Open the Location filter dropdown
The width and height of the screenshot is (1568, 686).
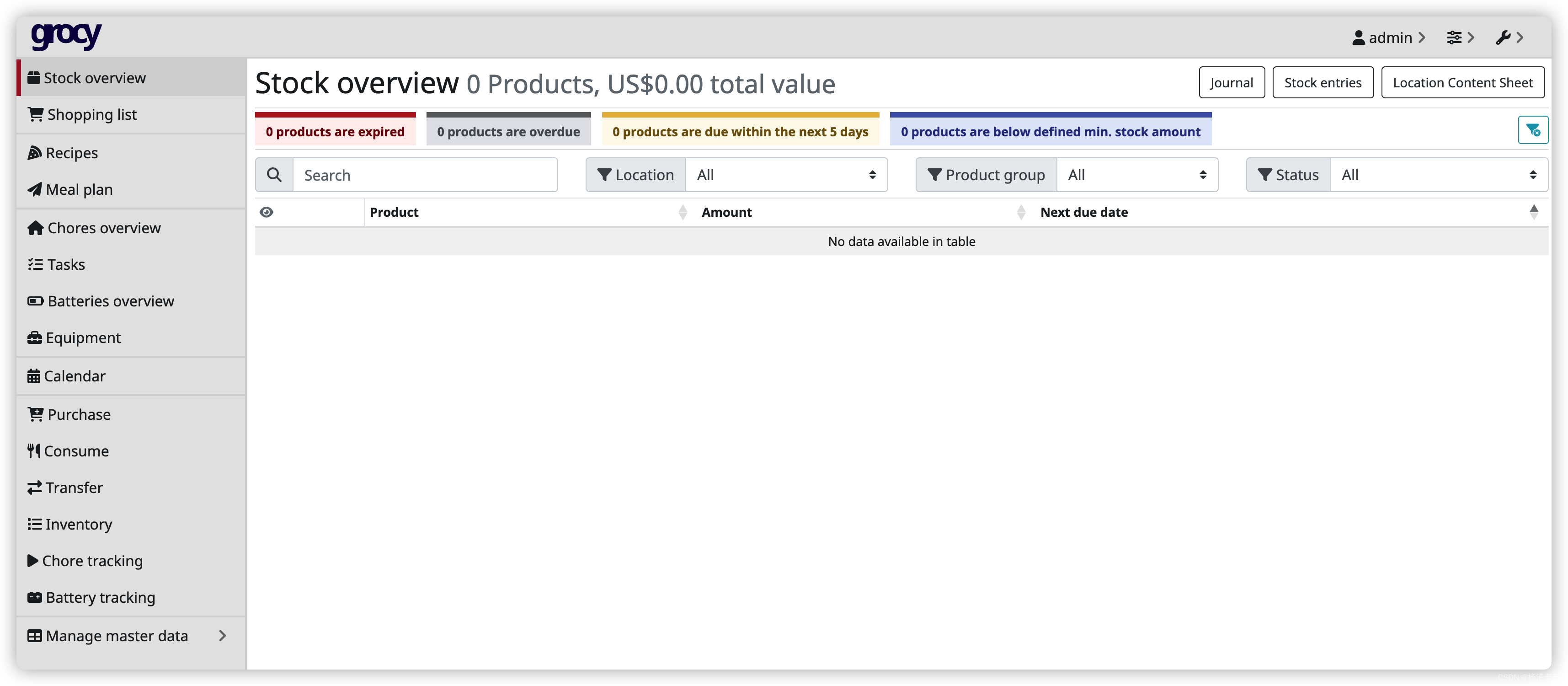786,175
